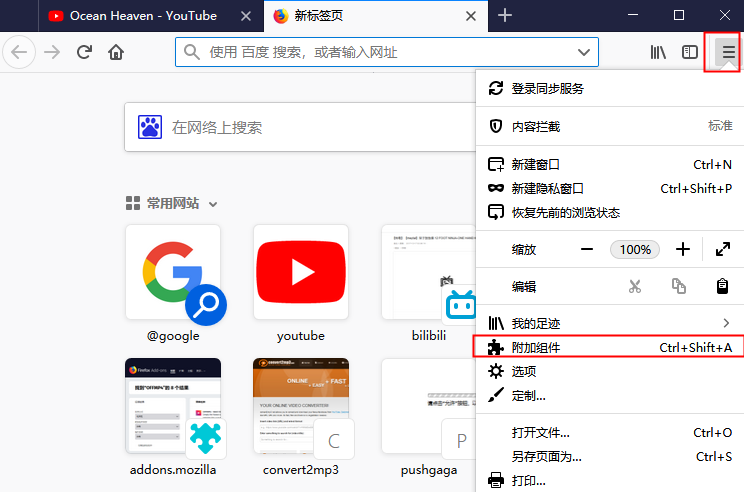744x492 pixels.
Task: Select the 新标签页 tab
Action: point(376,16)
